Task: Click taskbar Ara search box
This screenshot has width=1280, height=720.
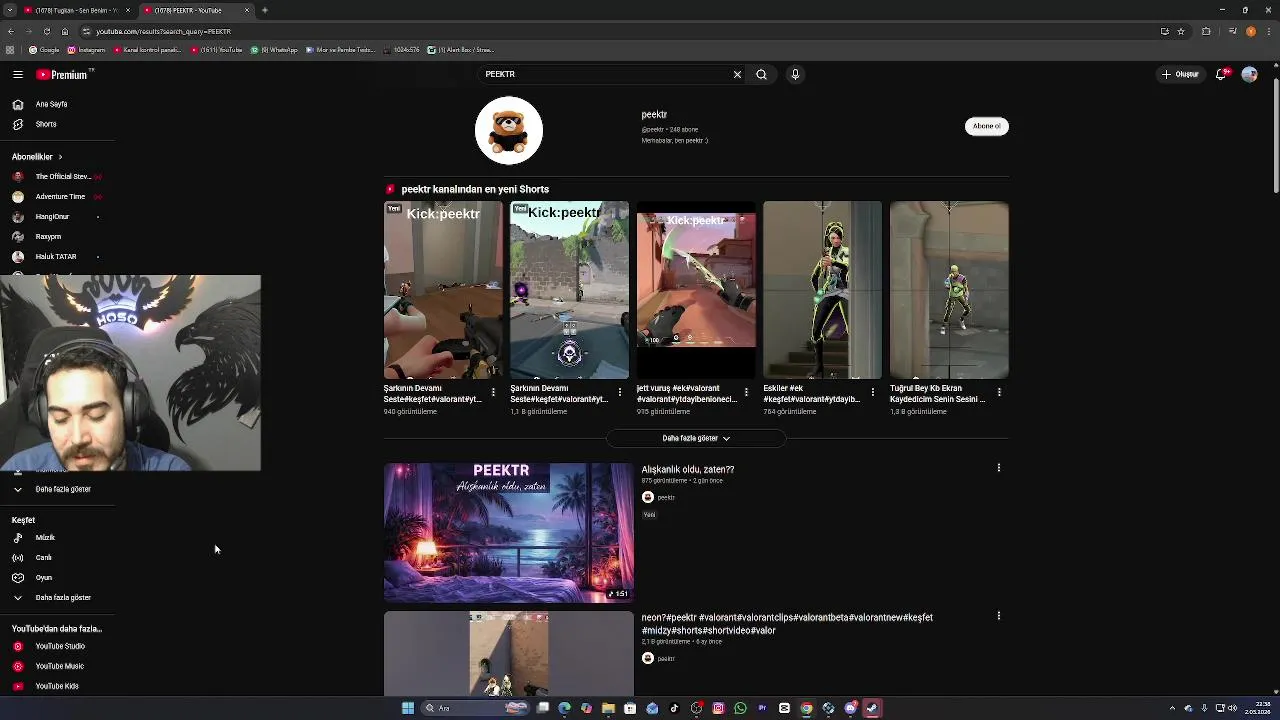Action: [474, 708]
